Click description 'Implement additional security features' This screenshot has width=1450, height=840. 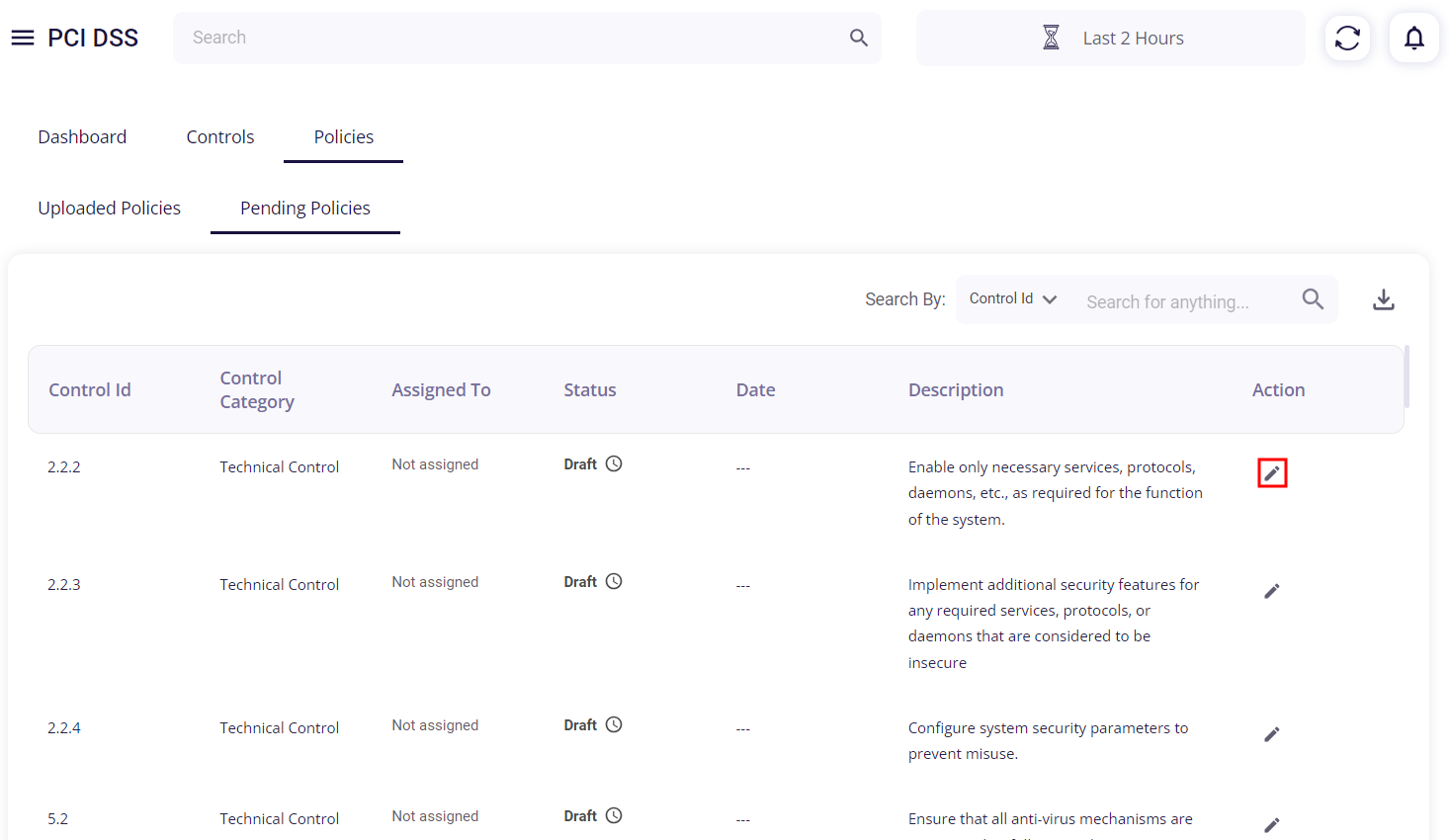(1054, 624)
